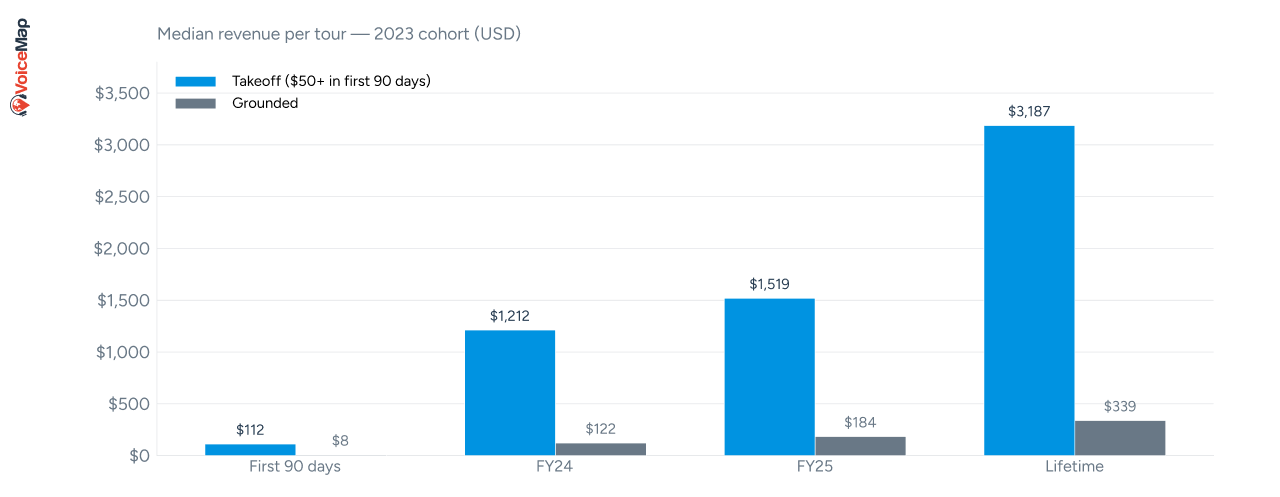Click the blue Takeoff legend swatch
The height and width of the screenshot is (497, 1280).
pos(195,81)
